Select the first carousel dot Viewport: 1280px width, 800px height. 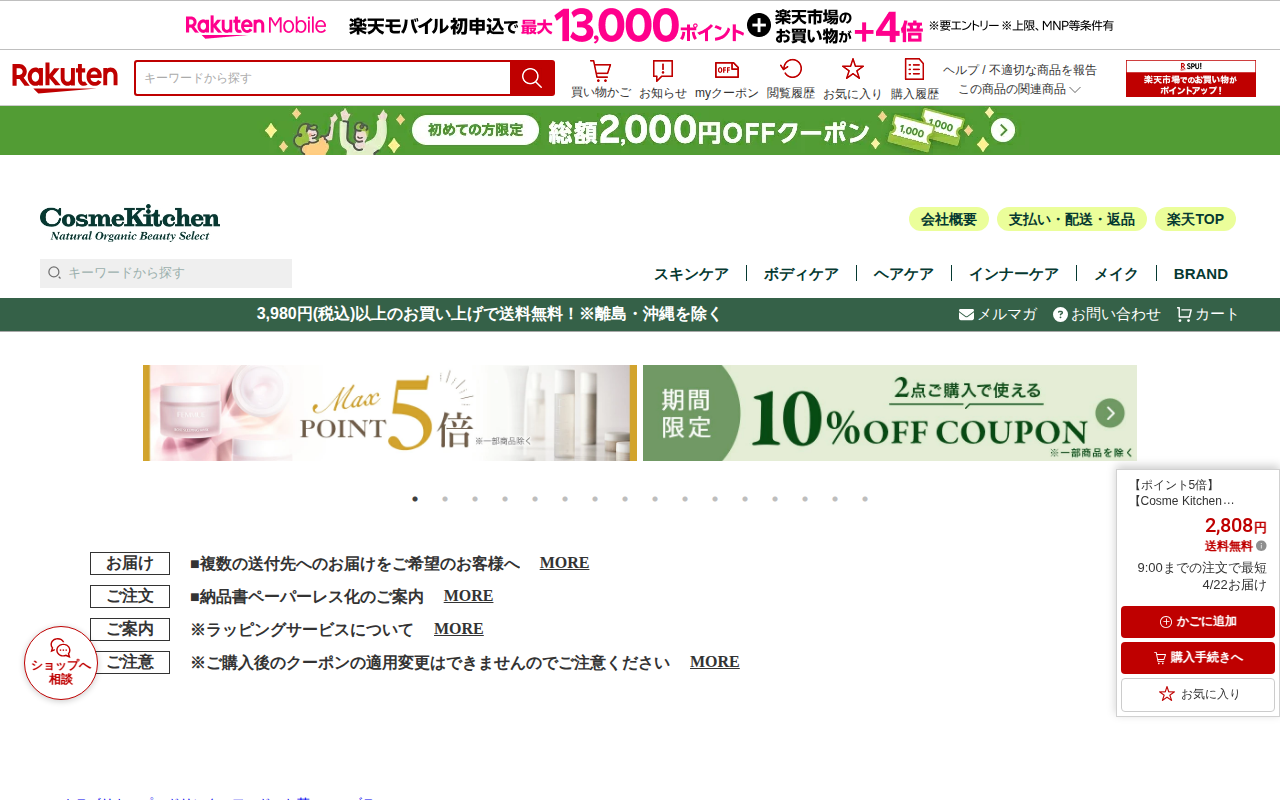pyautogui.click(x=415, y=499)
